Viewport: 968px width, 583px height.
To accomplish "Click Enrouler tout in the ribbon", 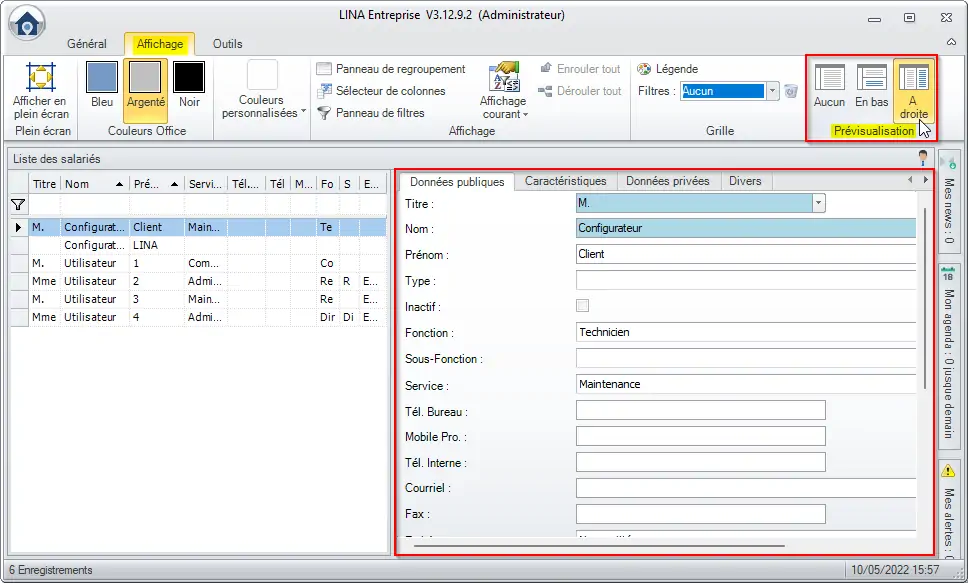I will click(x=580, y=69).
